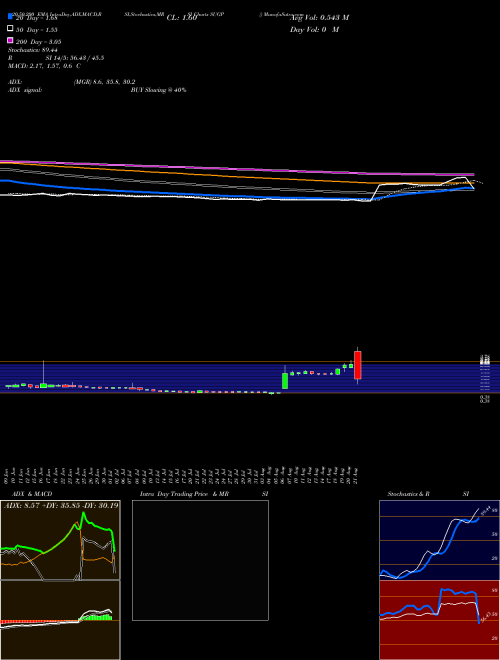Click the magenta 200 Day legend square

11,40
